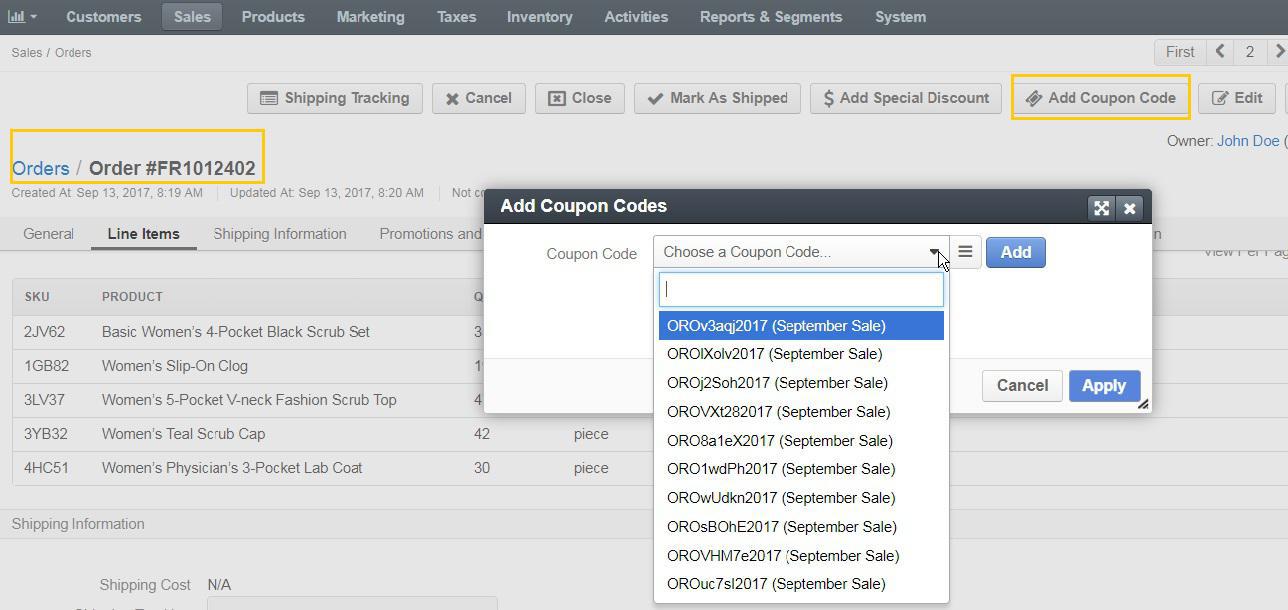Click the hamburger list icon beside coupon field
1288x610 pixels.
[965, 252]
